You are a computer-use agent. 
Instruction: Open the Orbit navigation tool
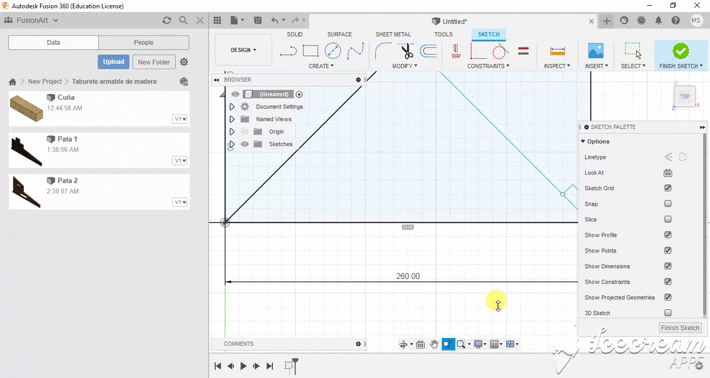pos(403,345)
